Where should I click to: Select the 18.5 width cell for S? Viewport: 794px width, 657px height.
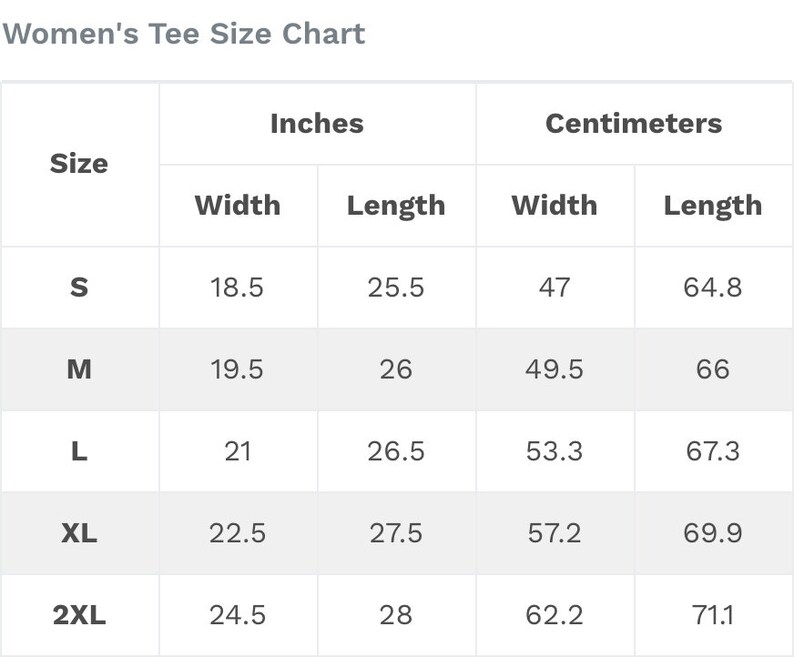(237, 287)
